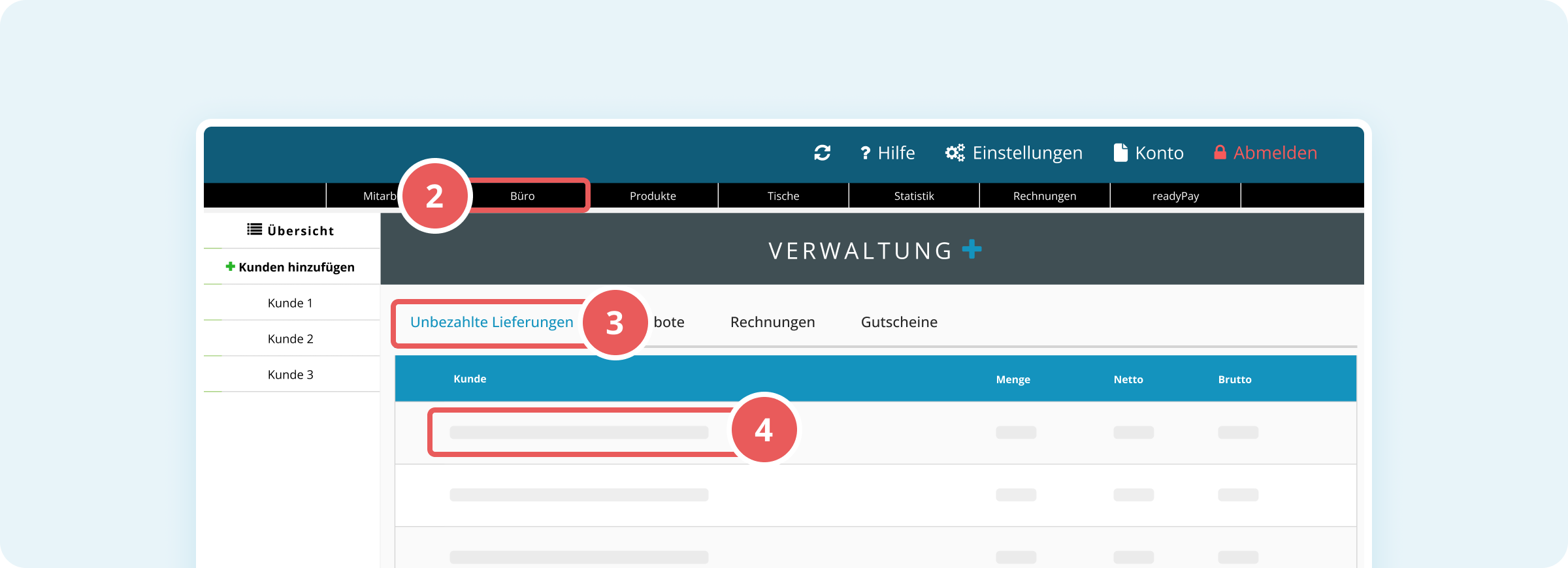The width and height of the screenshot is (1568, 568).
Task: Click the red Abmelden lock icon
Action: tap(1220, 152)
